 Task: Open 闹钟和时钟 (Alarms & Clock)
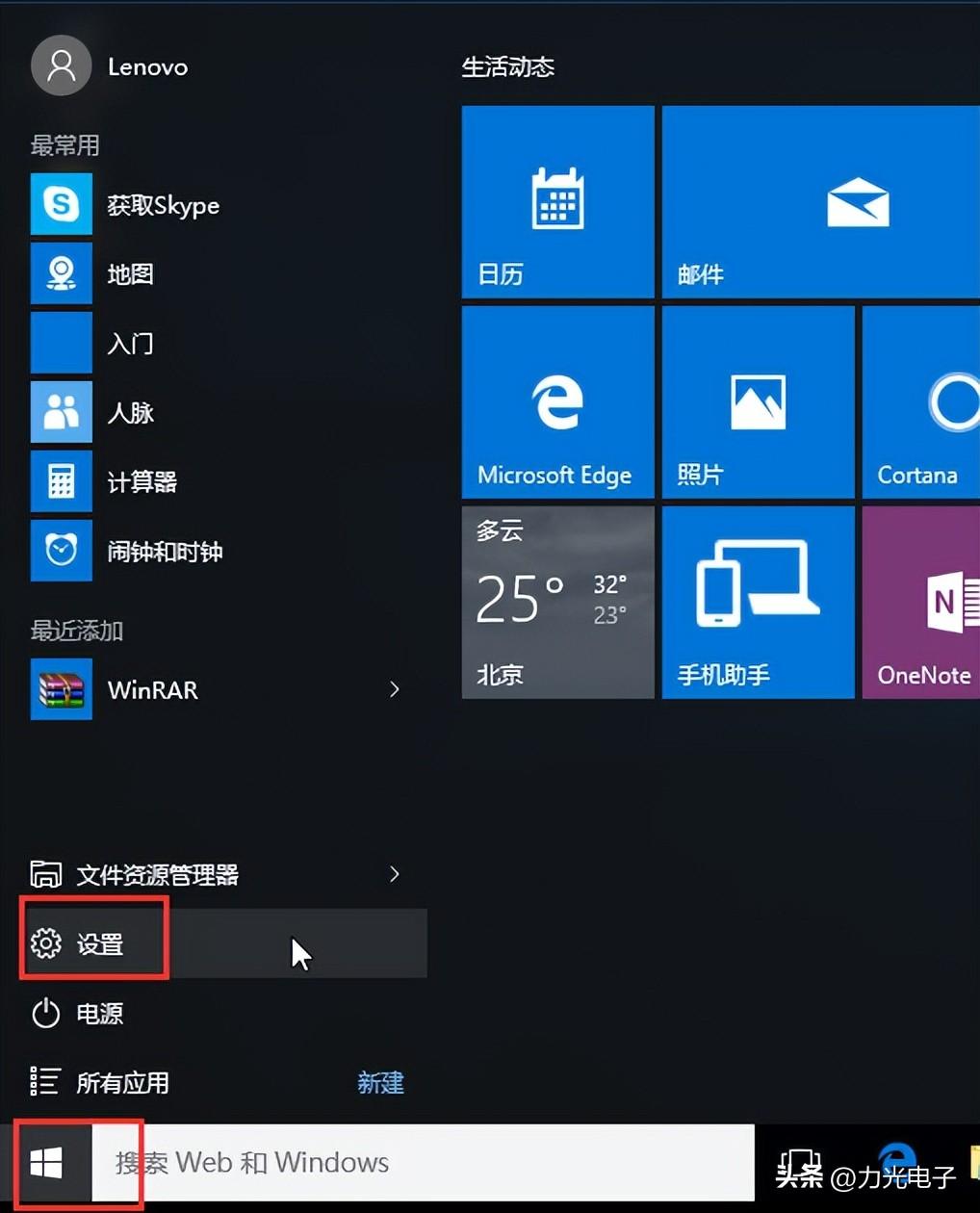coord(164,552)
